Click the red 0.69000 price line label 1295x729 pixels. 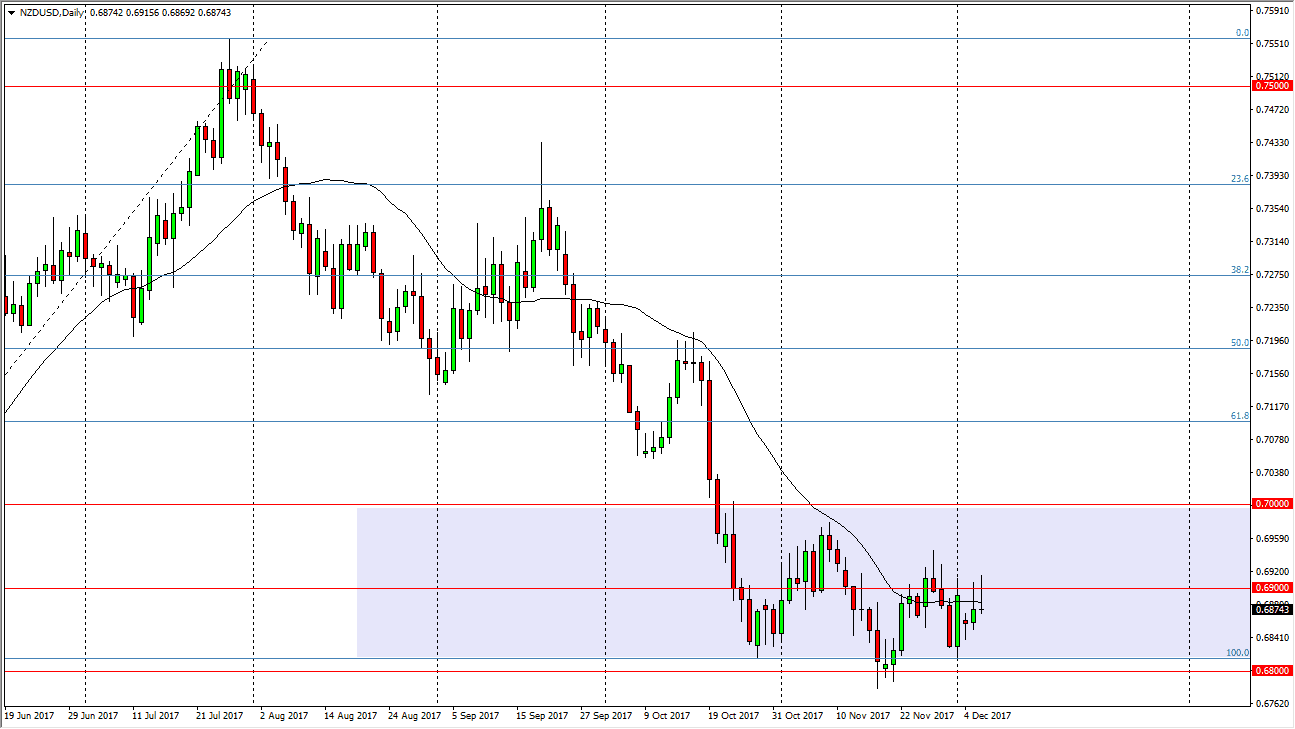pos(1271,588)
